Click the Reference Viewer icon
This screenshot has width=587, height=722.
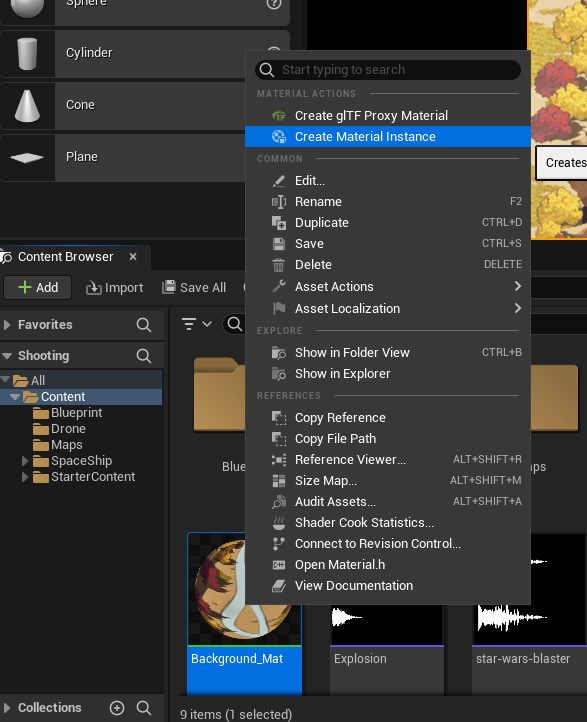pos(279,460)
